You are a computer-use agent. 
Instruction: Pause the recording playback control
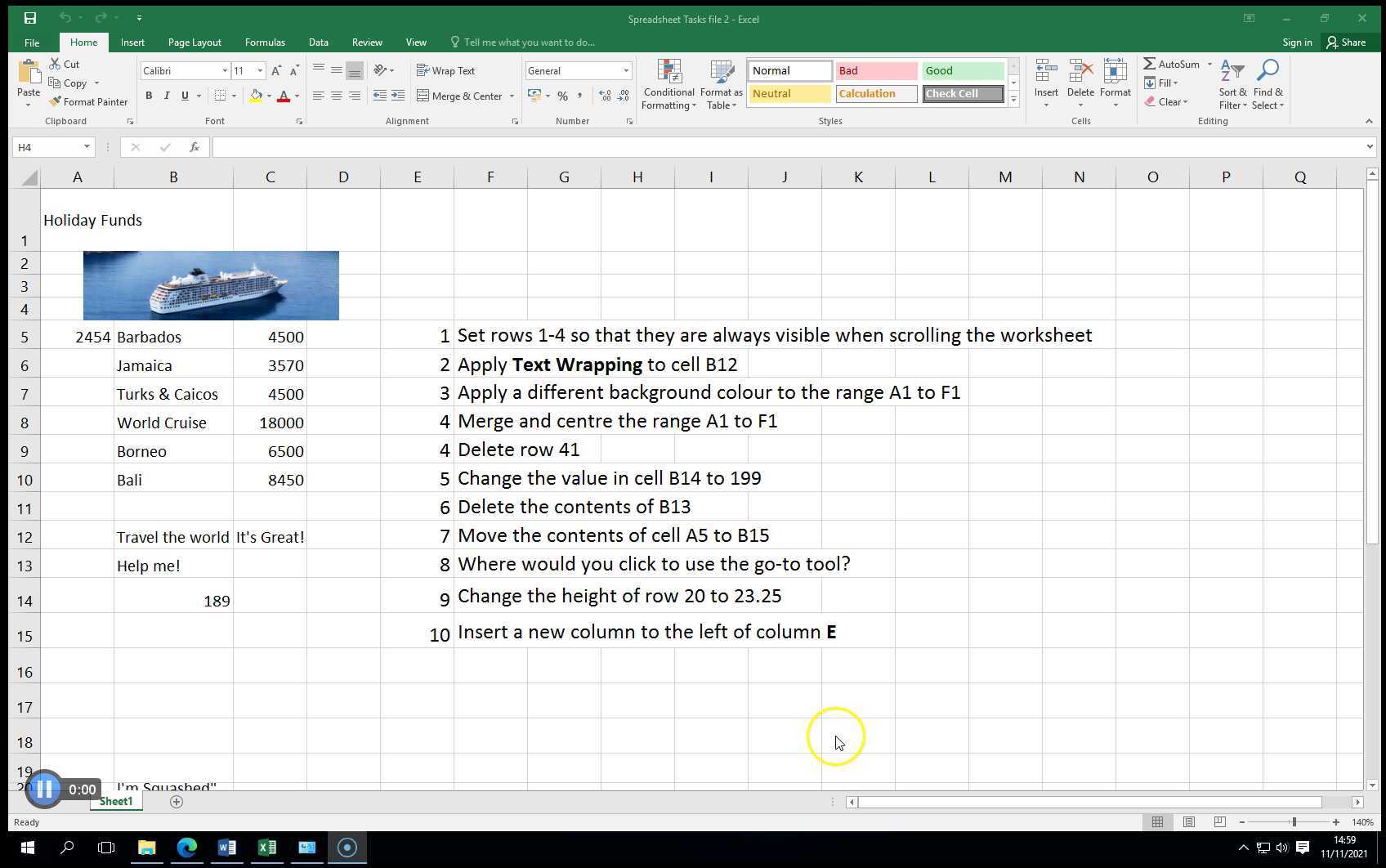[x=45, y=788]
